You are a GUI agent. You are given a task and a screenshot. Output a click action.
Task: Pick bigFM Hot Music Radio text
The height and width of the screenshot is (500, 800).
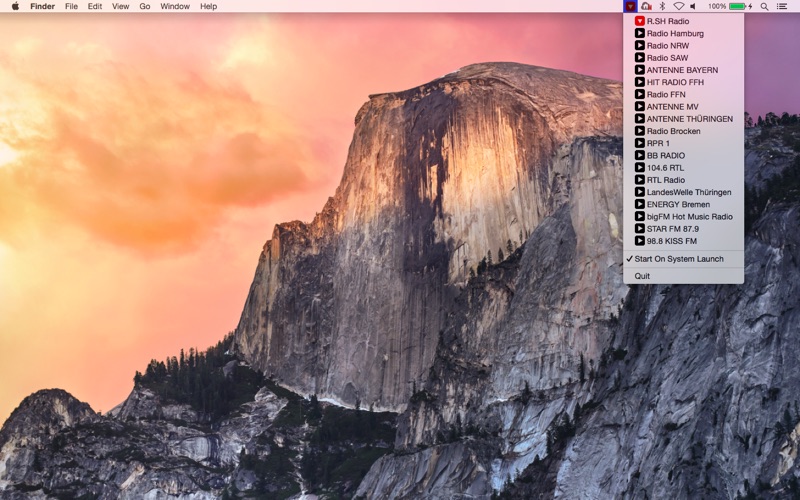[690, 217]
